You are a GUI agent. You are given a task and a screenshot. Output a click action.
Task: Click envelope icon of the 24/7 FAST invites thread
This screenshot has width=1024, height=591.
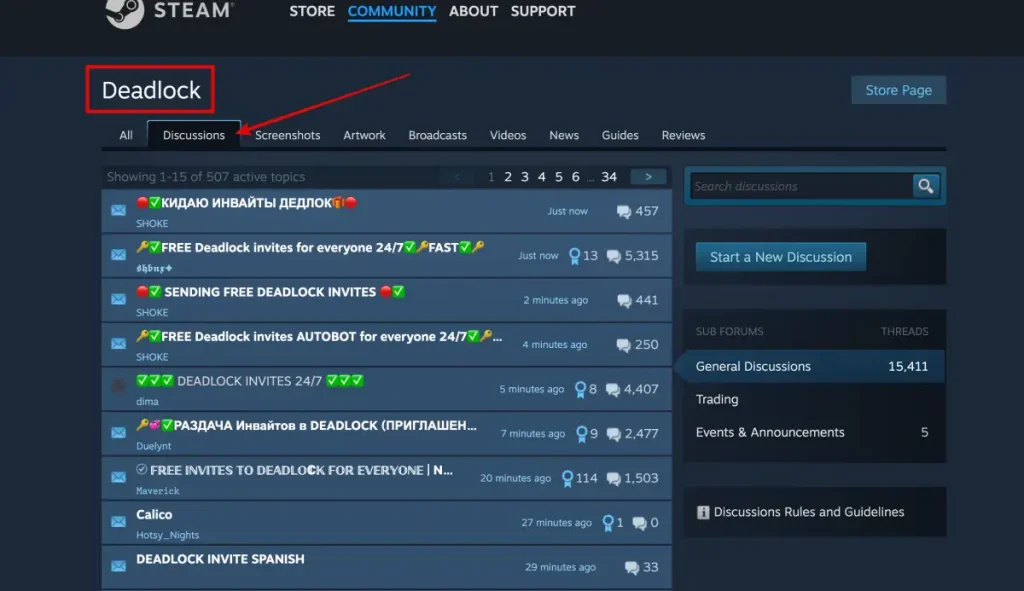[118, 255]
